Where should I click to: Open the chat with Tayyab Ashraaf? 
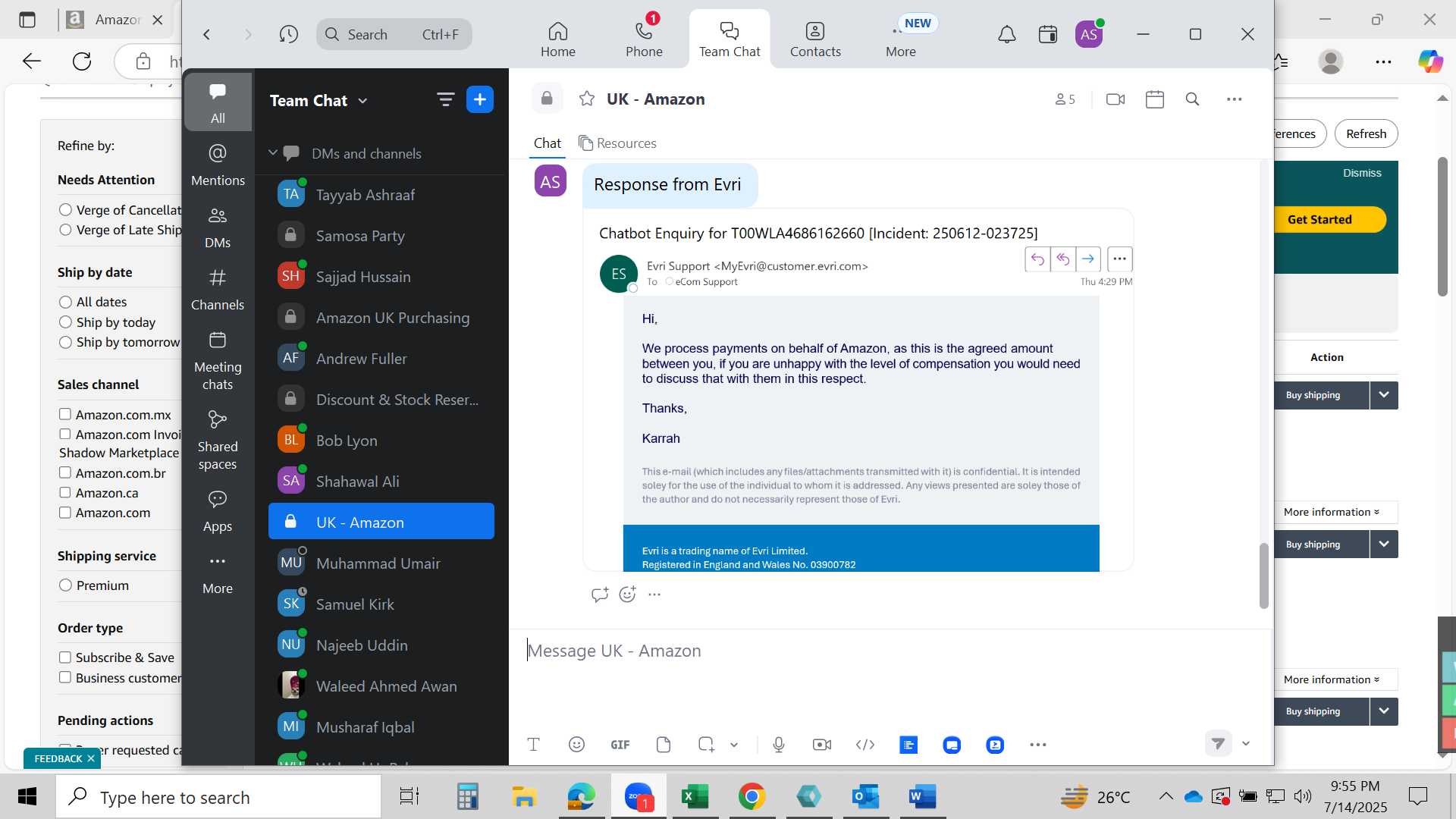(x=381, y=195)
